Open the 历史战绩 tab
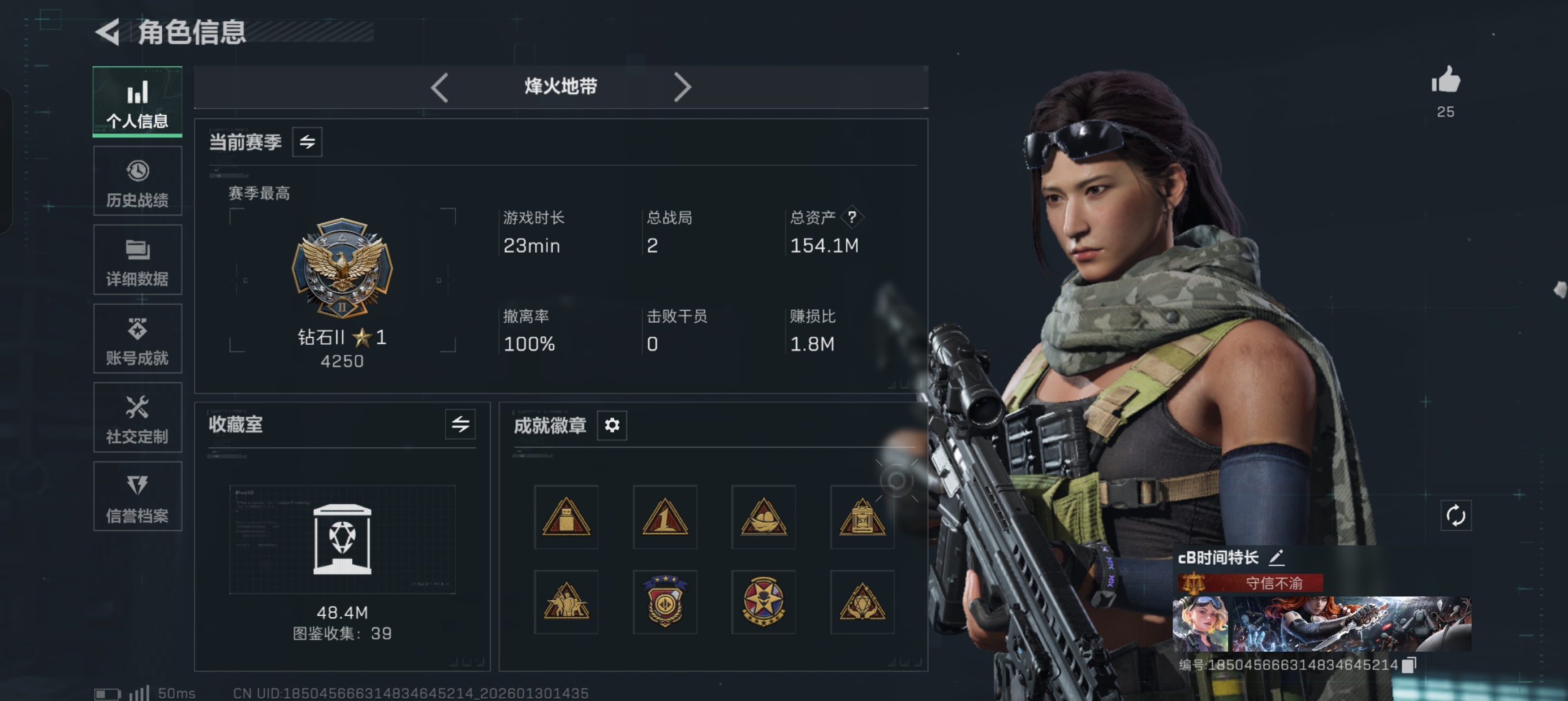This screenshot has width=1568, height=701. (x=137, y=181)
